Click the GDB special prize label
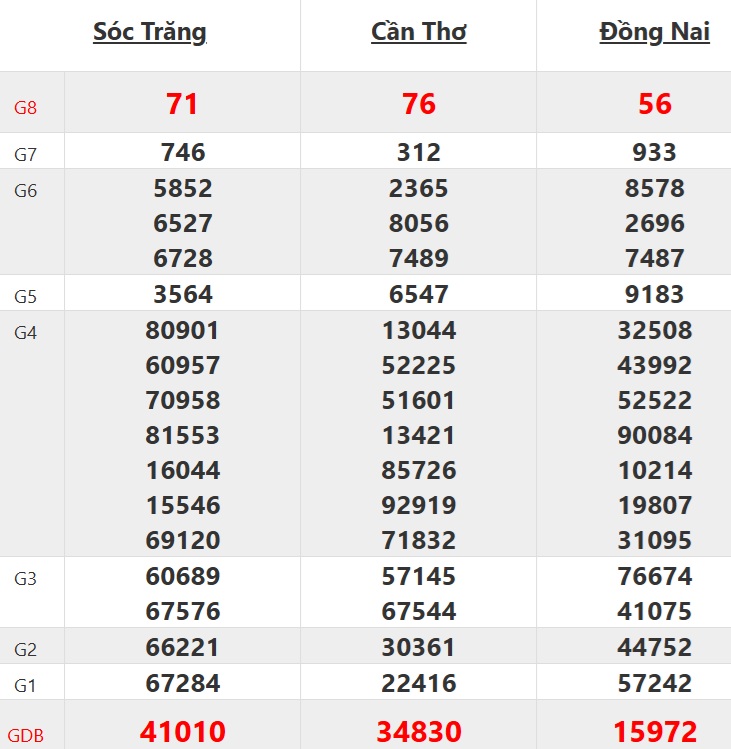This screenshot has width=731, height=749. coord(28,736)
